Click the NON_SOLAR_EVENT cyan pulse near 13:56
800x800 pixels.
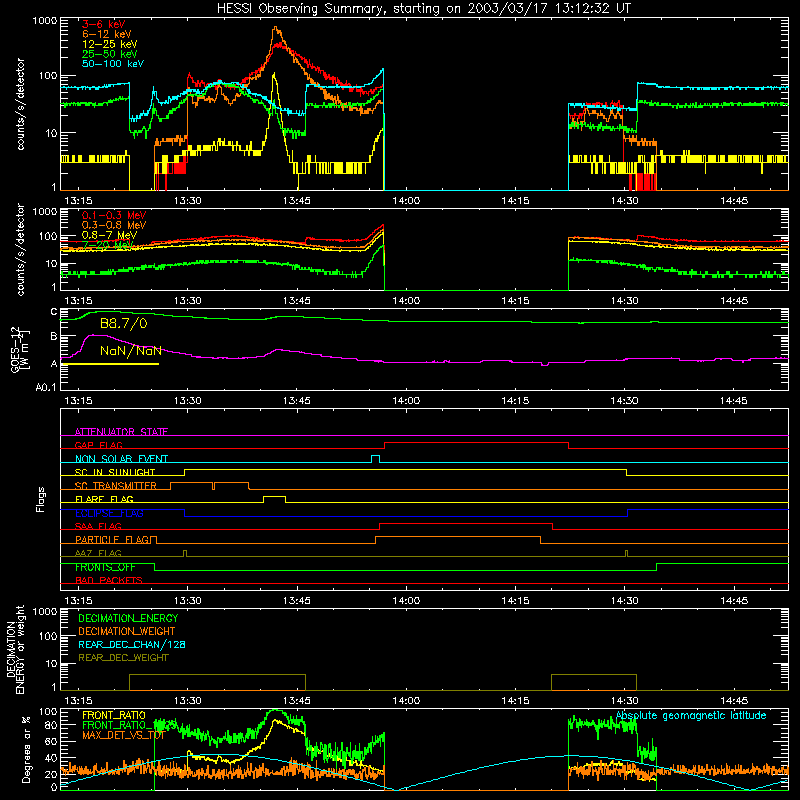[x=376, y=456]
